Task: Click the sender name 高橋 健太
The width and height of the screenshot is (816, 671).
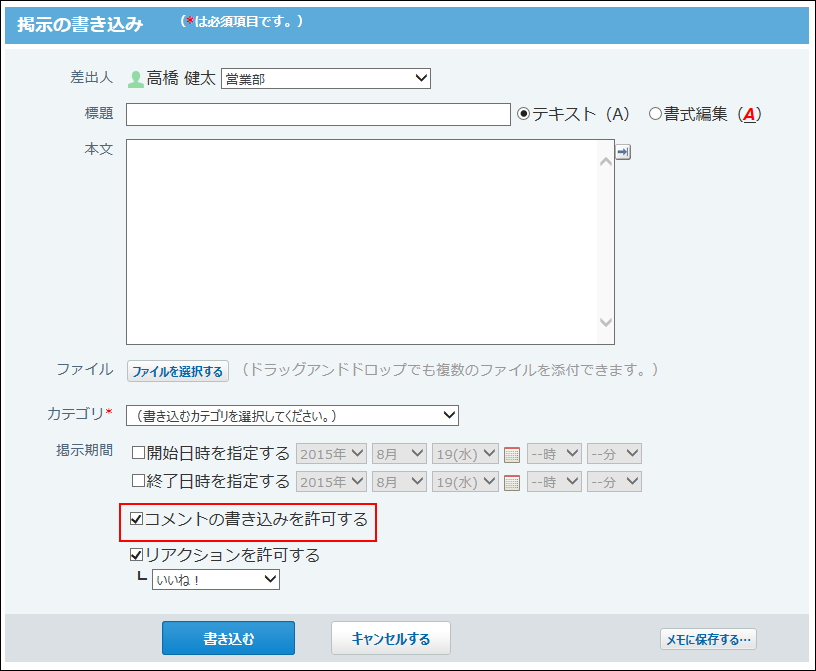Action: pos(181,79)
